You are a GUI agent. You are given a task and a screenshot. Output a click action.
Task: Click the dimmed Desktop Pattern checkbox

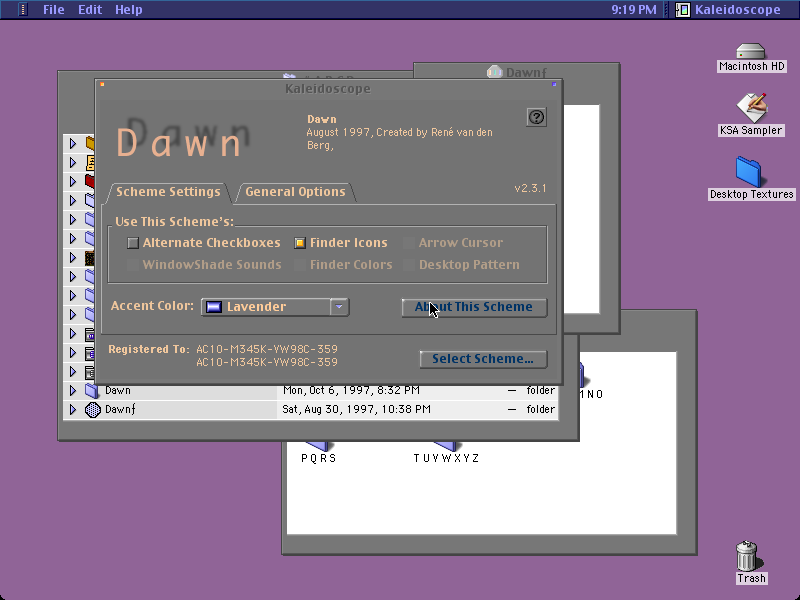[408, 265]
